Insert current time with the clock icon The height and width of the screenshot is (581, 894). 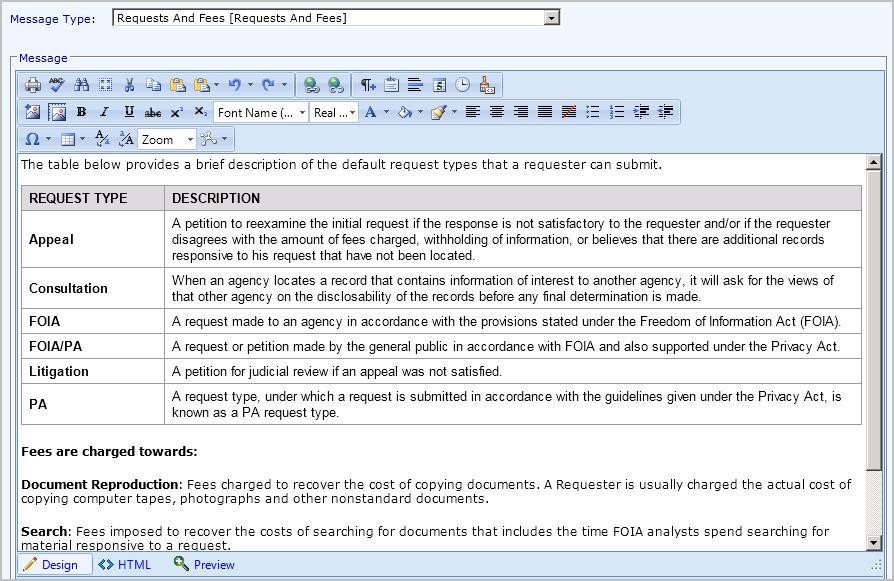pyautogui.click(x=462, y=85)
